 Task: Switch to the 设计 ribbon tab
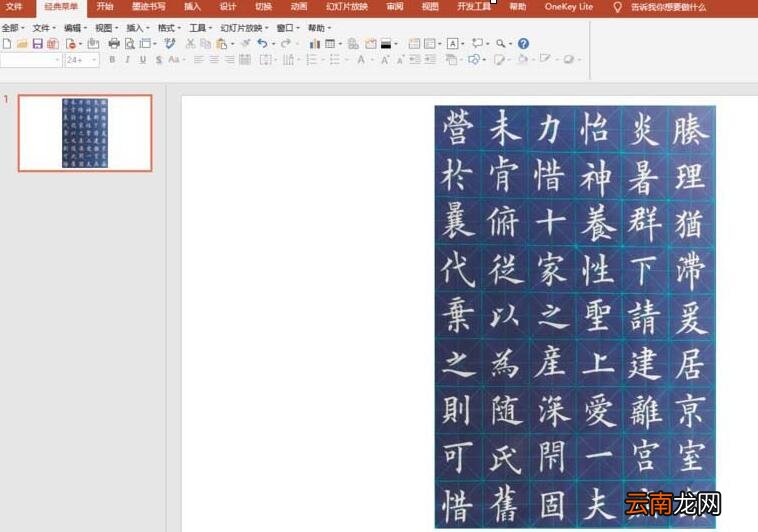click(x=228, y=7)
